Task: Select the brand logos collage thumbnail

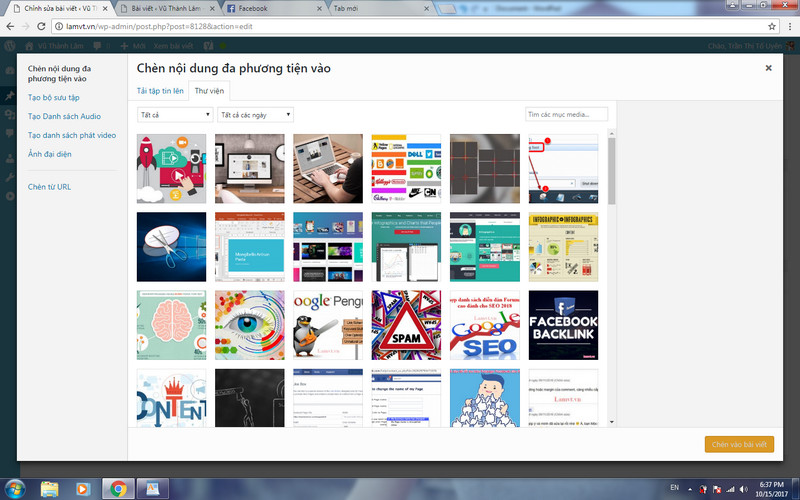Action: tap(407, 168)
